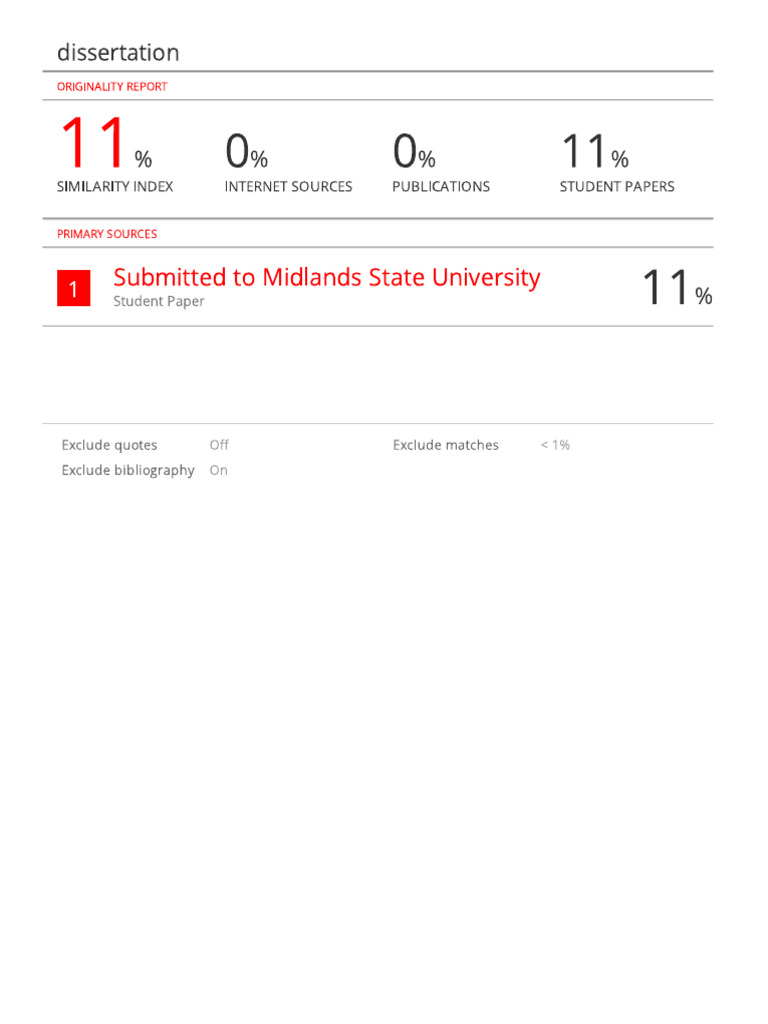Click the Similarity Index label
This screenshot has width=768, height=1024.
[115, 187]
